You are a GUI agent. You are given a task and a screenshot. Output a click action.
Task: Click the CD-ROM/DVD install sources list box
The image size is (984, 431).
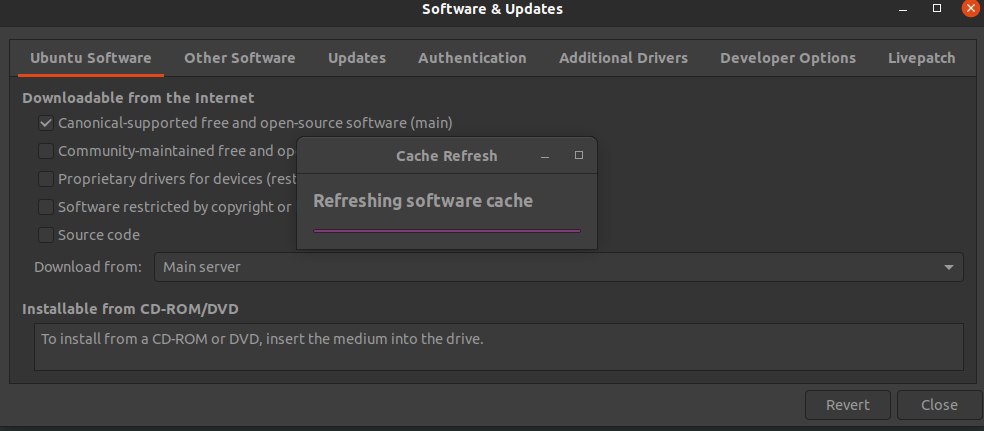point(498,347)
